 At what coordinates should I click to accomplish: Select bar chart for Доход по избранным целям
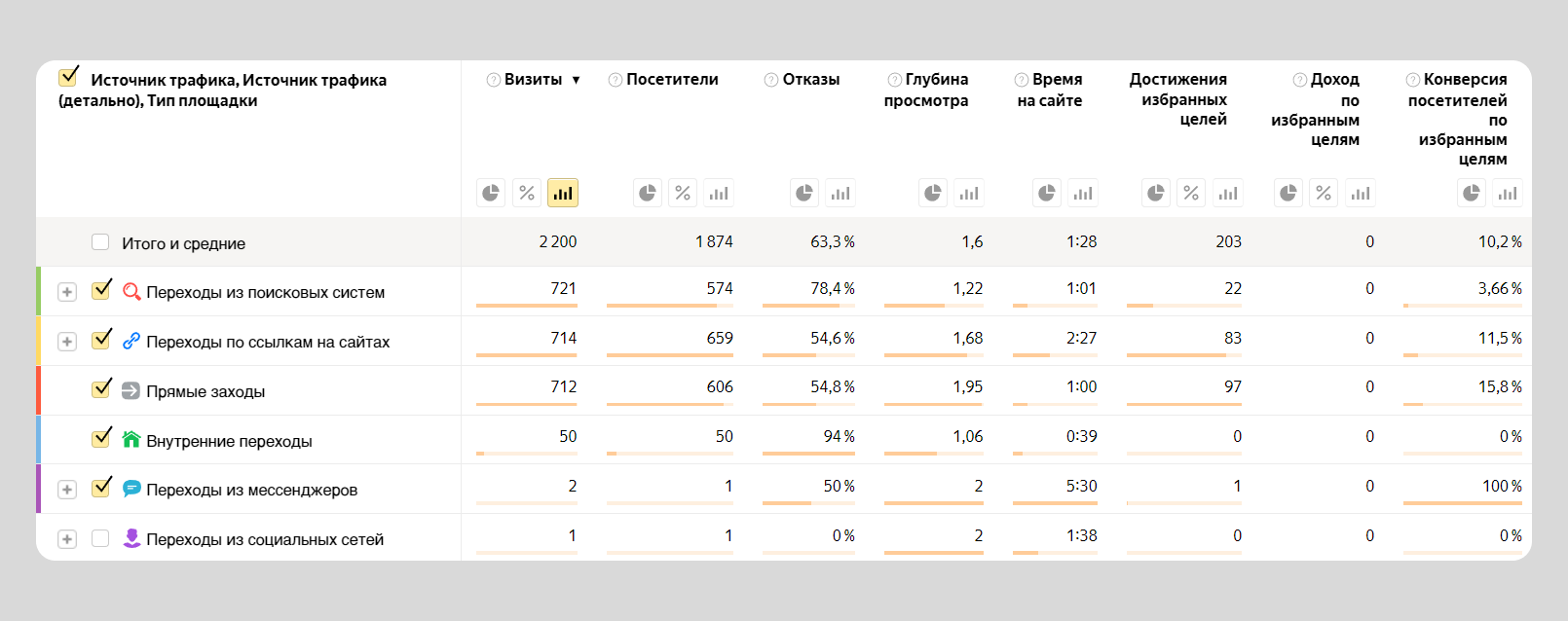pos(1360,193)
